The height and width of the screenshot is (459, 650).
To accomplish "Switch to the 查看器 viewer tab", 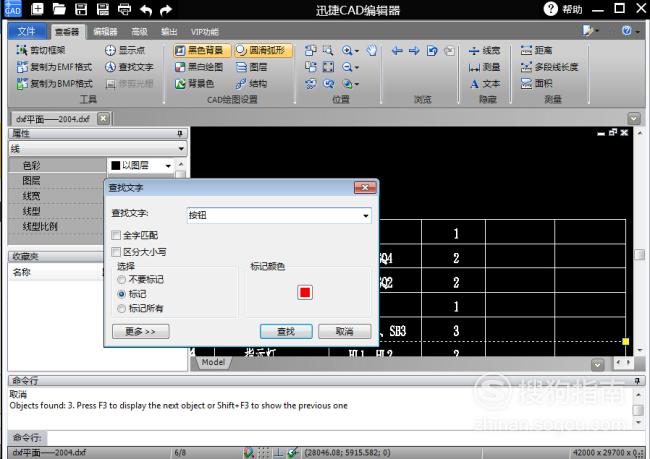I will [67, 32].
